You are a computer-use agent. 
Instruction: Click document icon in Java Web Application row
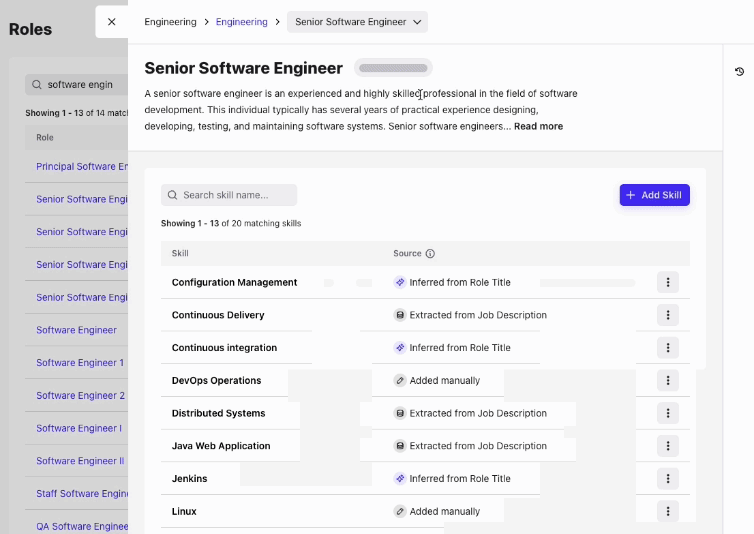coord(400,446)
